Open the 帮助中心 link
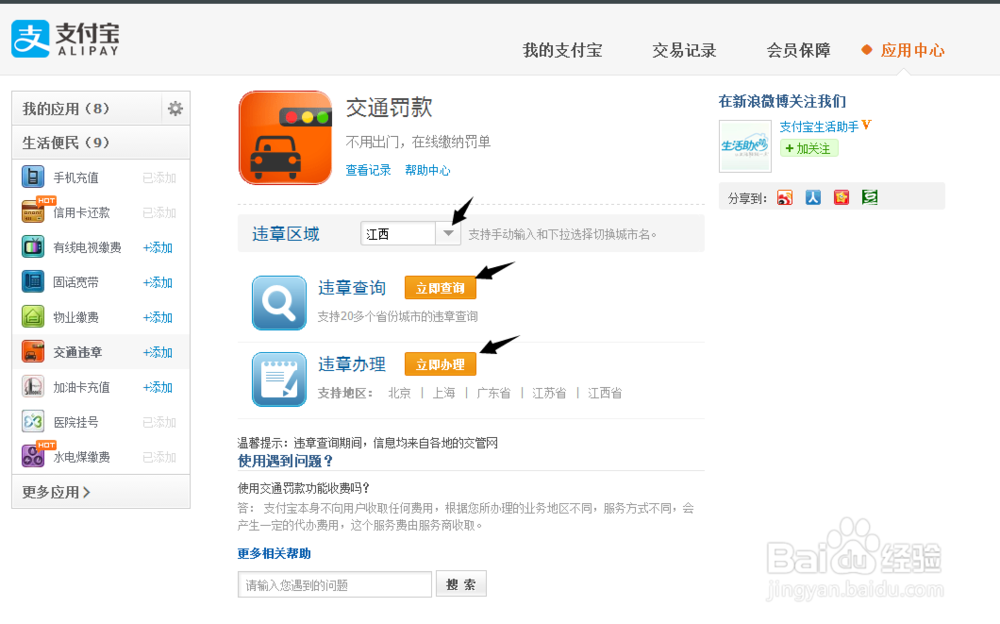Screen dimensions: 1000x624 pyautogui.click(x=427, y=170)
